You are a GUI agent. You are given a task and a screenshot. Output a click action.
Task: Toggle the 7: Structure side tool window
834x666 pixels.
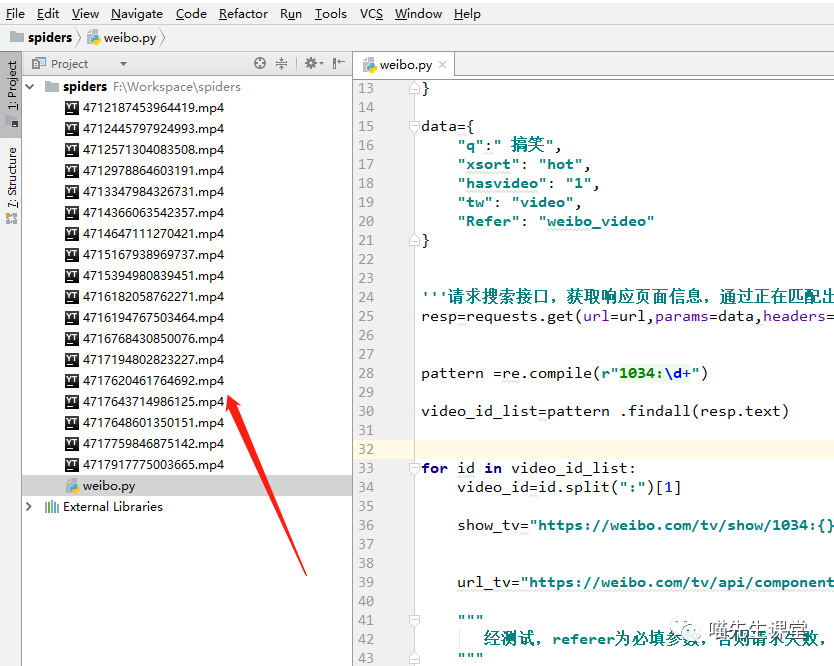tap(12, 185)
